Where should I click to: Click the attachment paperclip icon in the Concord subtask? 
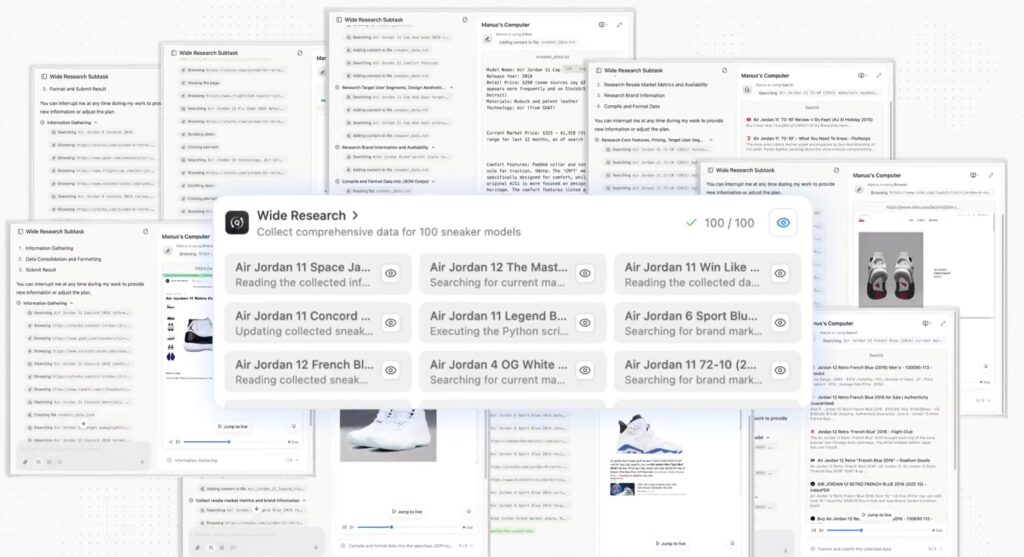point(25,462)
